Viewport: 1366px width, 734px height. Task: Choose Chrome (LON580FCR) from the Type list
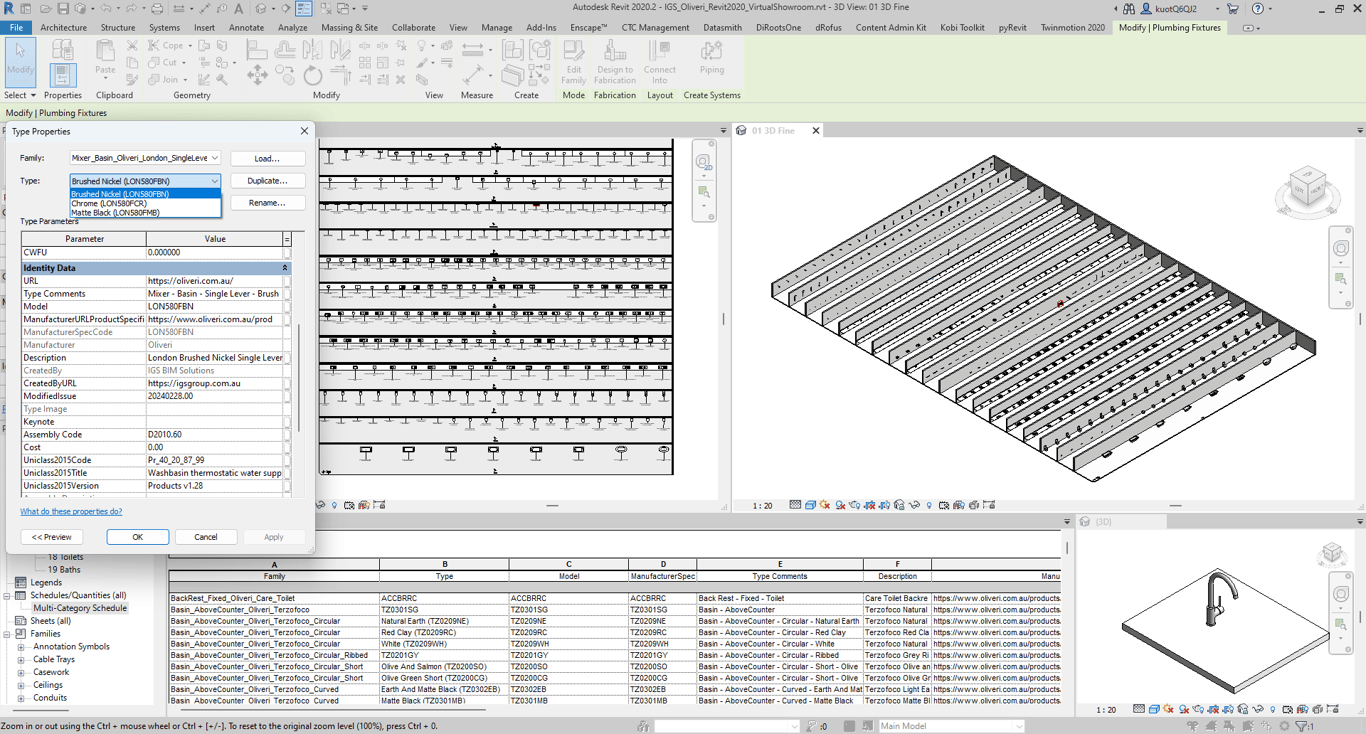[110, 204]
